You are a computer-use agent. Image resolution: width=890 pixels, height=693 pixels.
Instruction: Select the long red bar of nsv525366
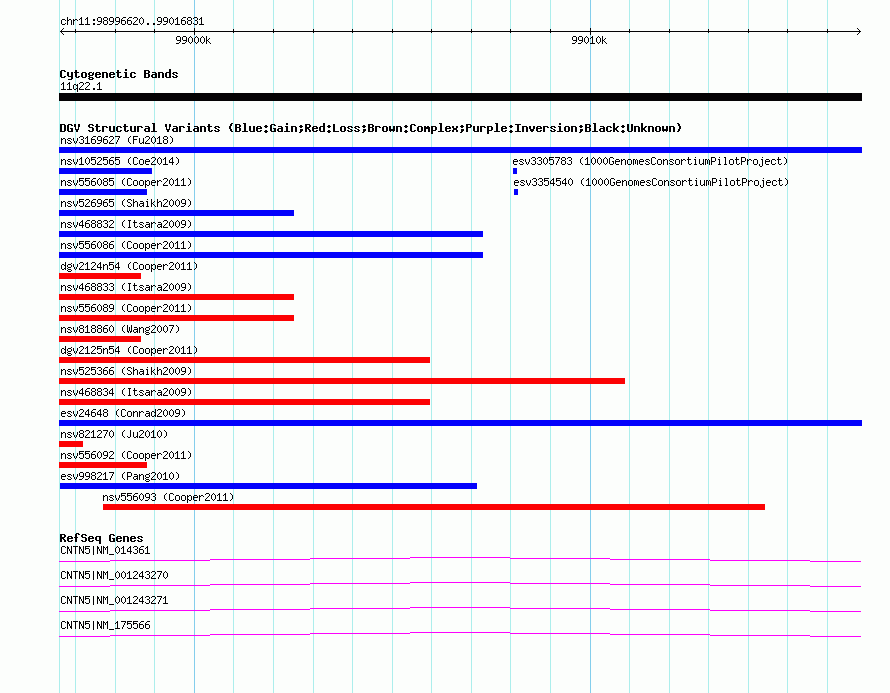342,381
